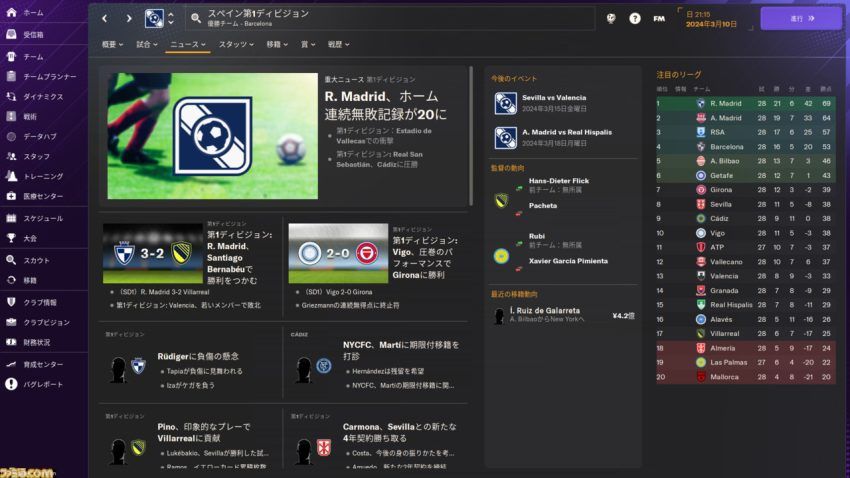Expand the 賞 dropdown
Viewport: 850px width, 478px height.
point(308,44)
